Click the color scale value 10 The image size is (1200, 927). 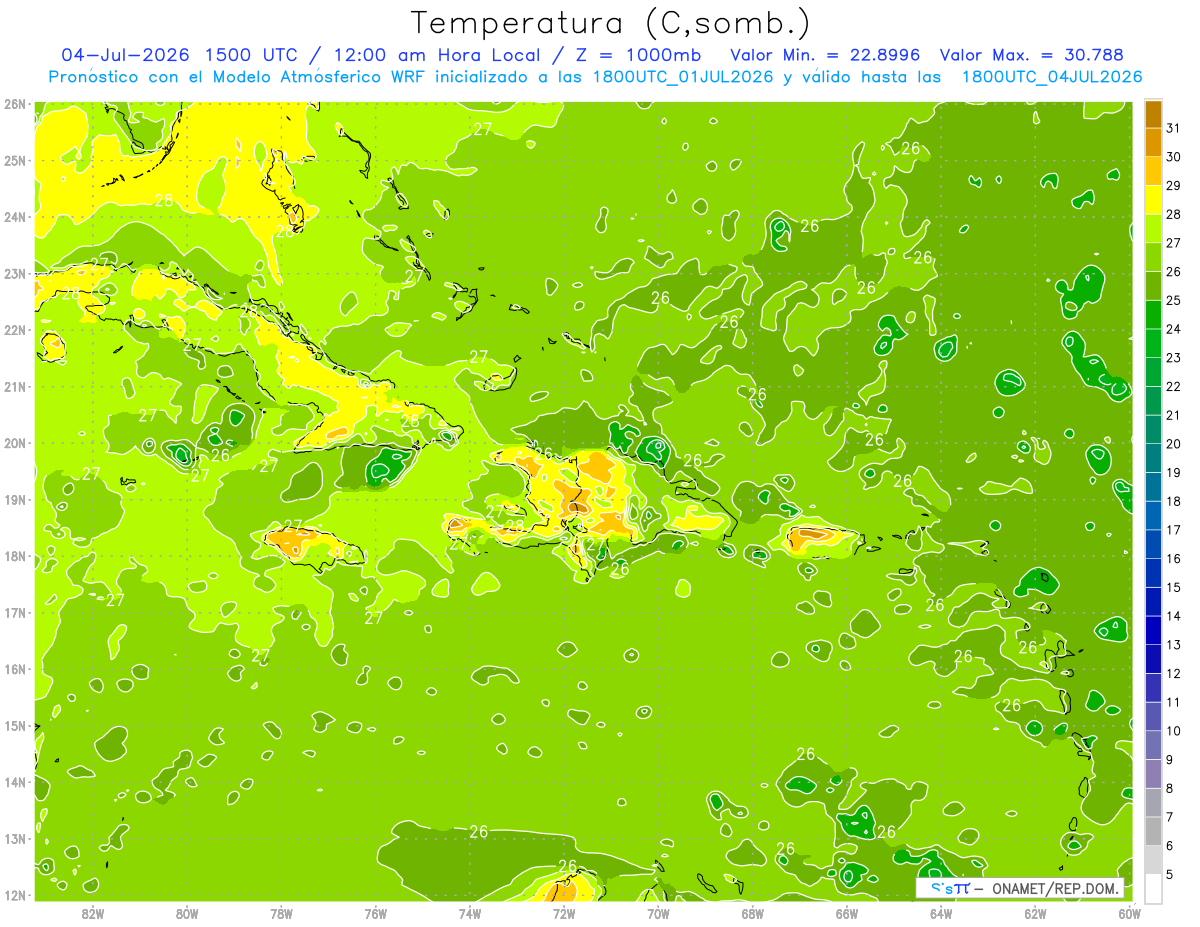point(1174,731)
